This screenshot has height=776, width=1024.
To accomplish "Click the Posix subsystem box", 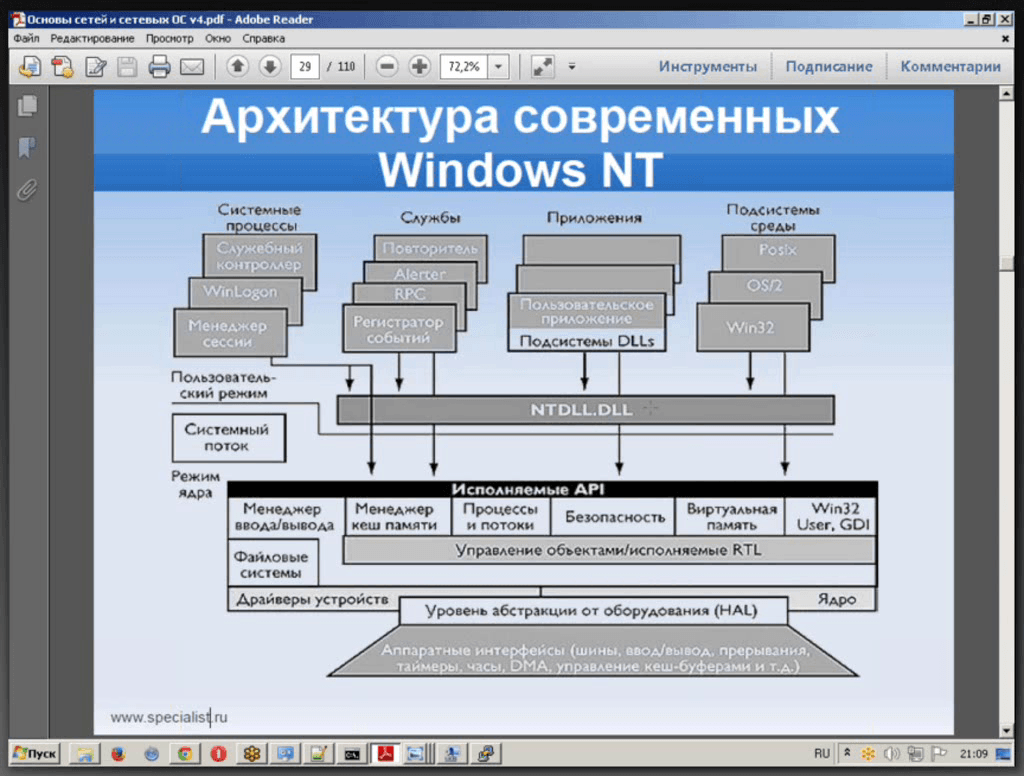I will [x=778, y=251].
